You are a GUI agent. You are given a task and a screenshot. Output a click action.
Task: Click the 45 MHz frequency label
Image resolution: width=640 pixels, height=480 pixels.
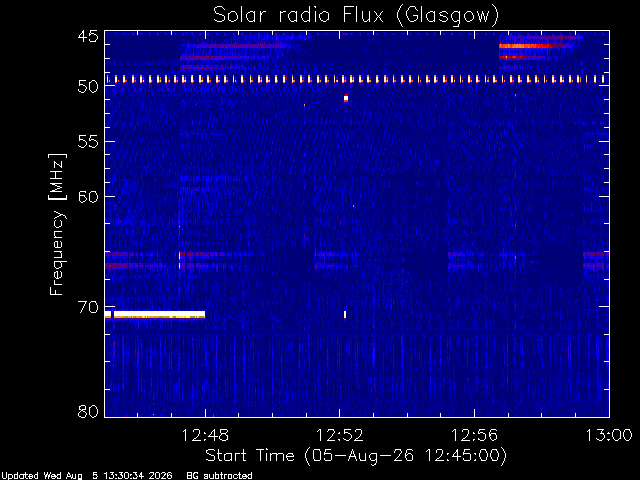coord(88,36)
